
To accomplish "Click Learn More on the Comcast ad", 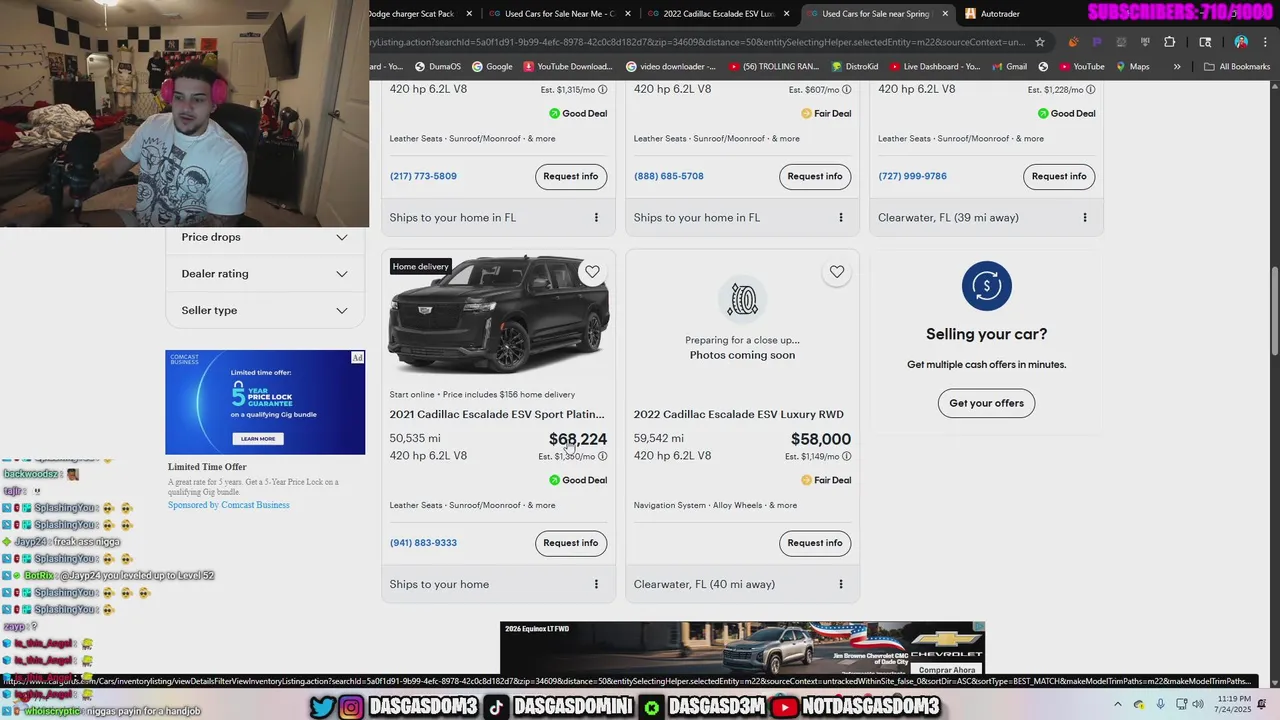I will coord(258,438).
